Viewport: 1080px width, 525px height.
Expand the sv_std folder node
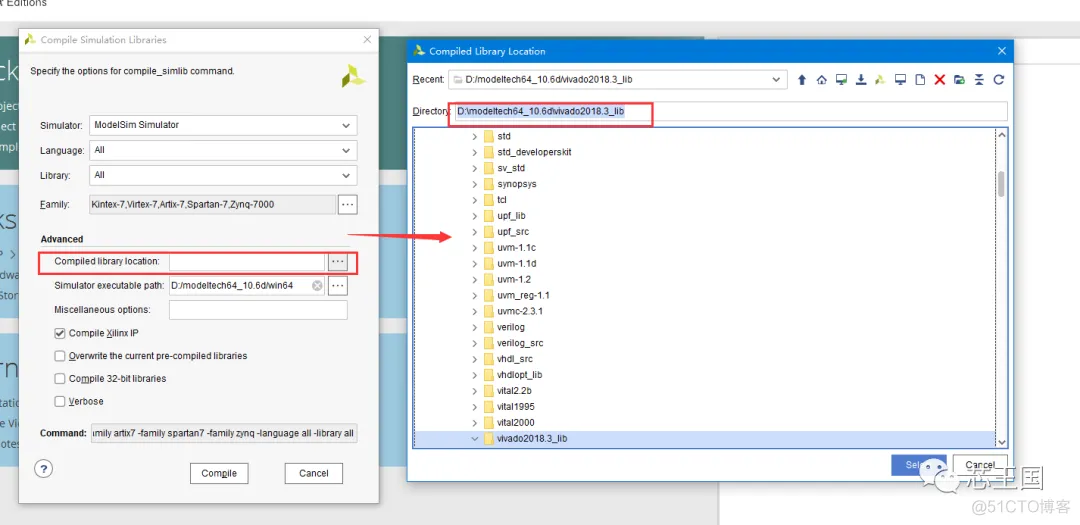coord(475,168)
